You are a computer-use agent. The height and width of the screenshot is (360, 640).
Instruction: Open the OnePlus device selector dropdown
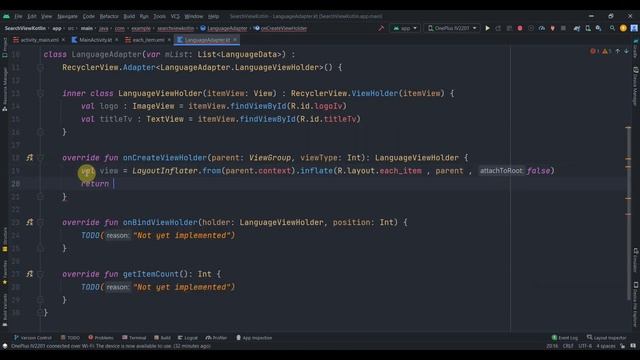coord(452,28)
